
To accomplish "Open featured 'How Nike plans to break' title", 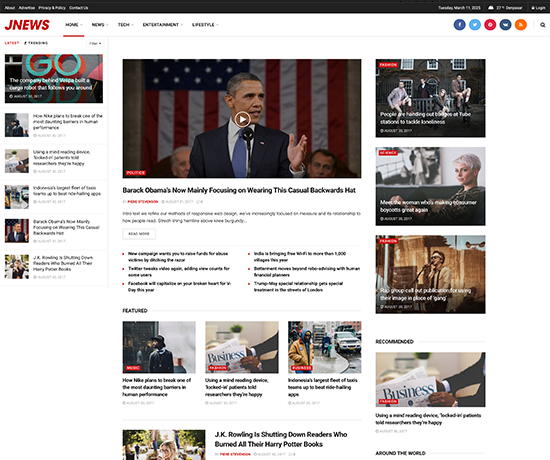I will point(157,387).
